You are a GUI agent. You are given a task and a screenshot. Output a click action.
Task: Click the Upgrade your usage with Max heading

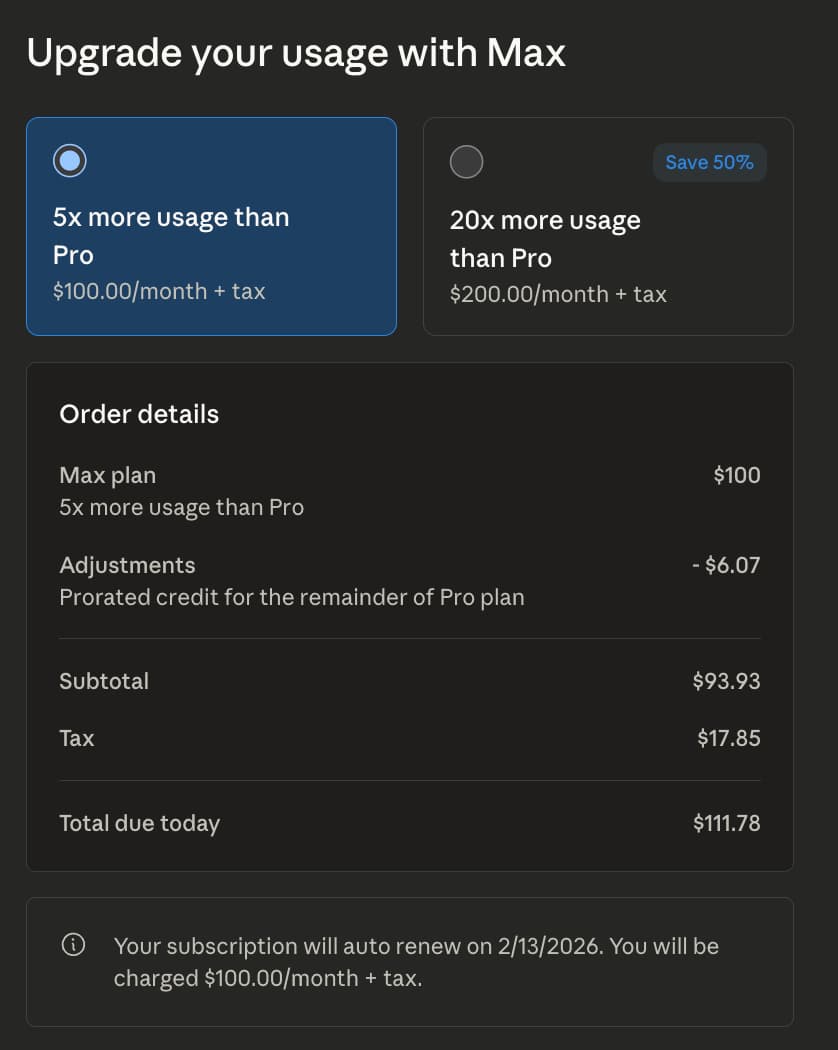coord(296,53)
